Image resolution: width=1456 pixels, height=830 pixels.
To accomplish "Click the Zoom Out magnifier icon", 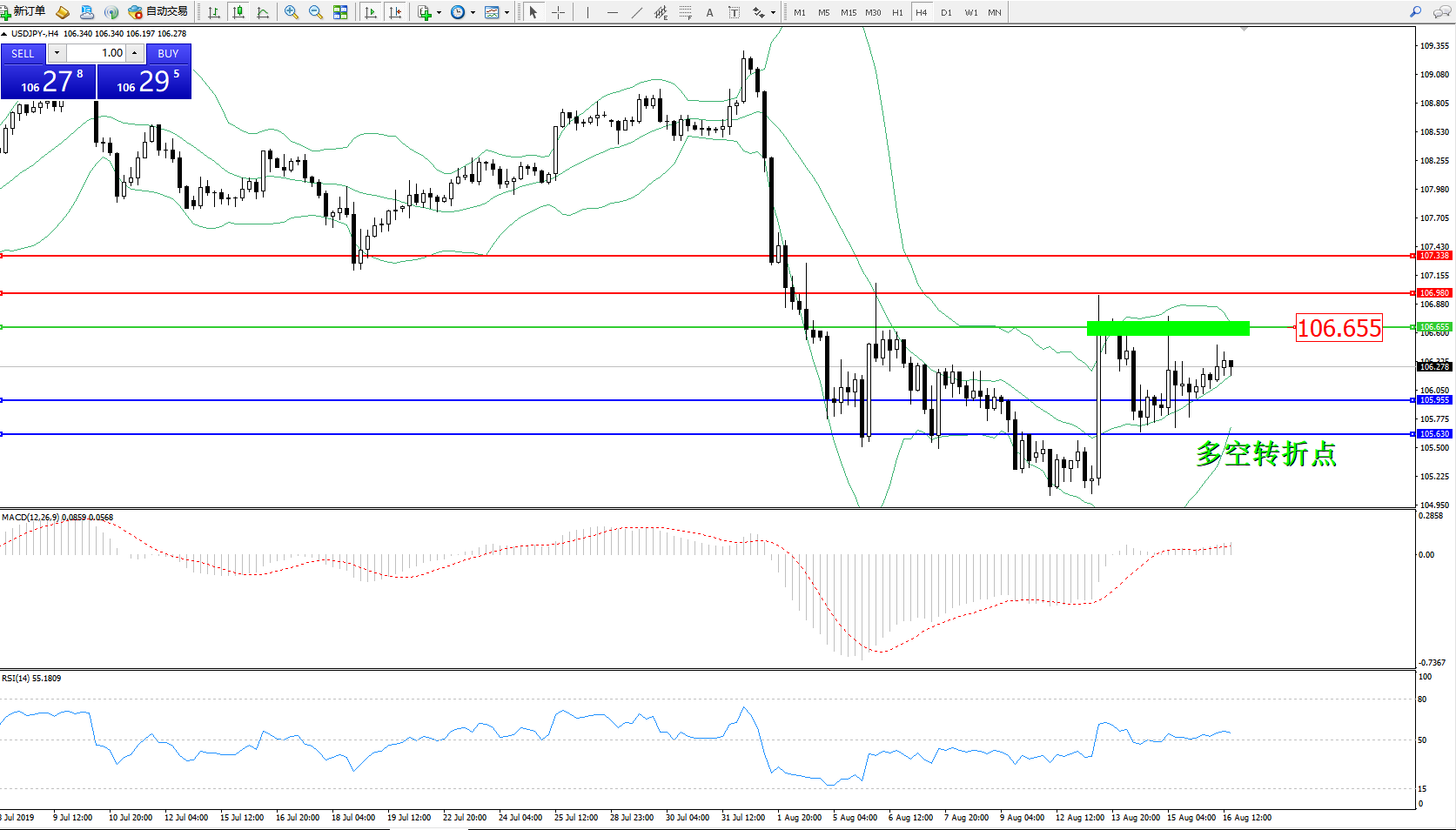I will (316, 12).
